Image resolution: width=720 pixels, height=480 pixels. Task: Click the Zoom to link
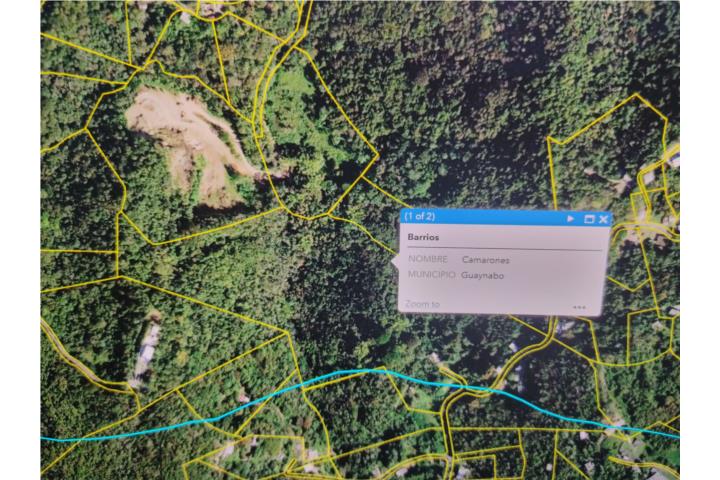(422, 304)
